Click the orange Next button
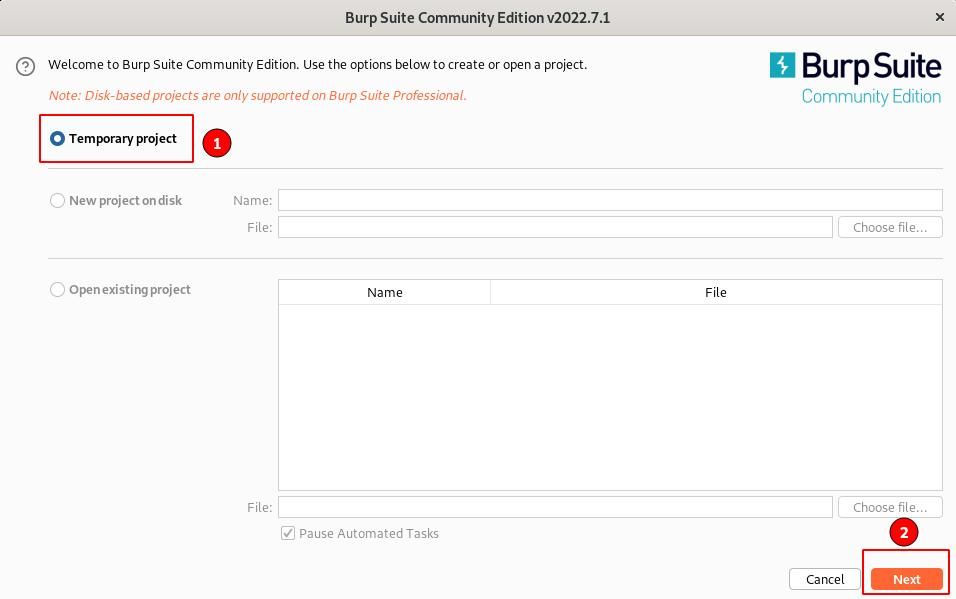The height and width of the screenshot is (599, 956). [906, 579]
